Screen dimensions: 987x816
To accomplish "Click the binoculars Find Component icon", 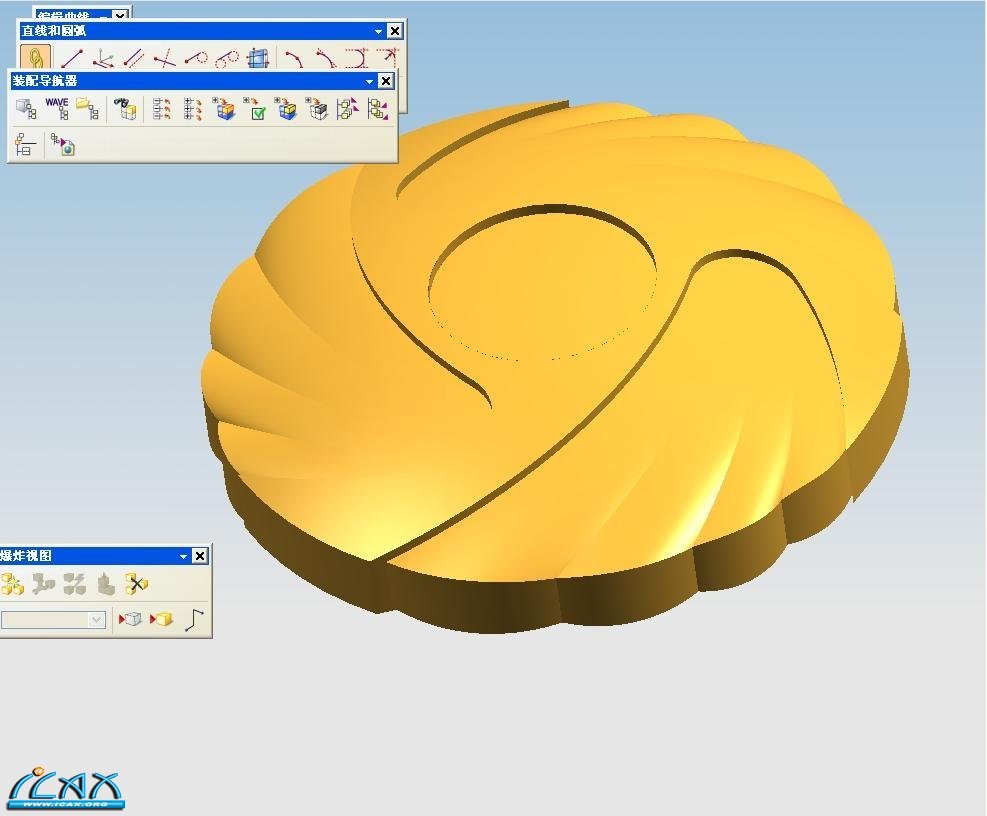I will [125, 108].
